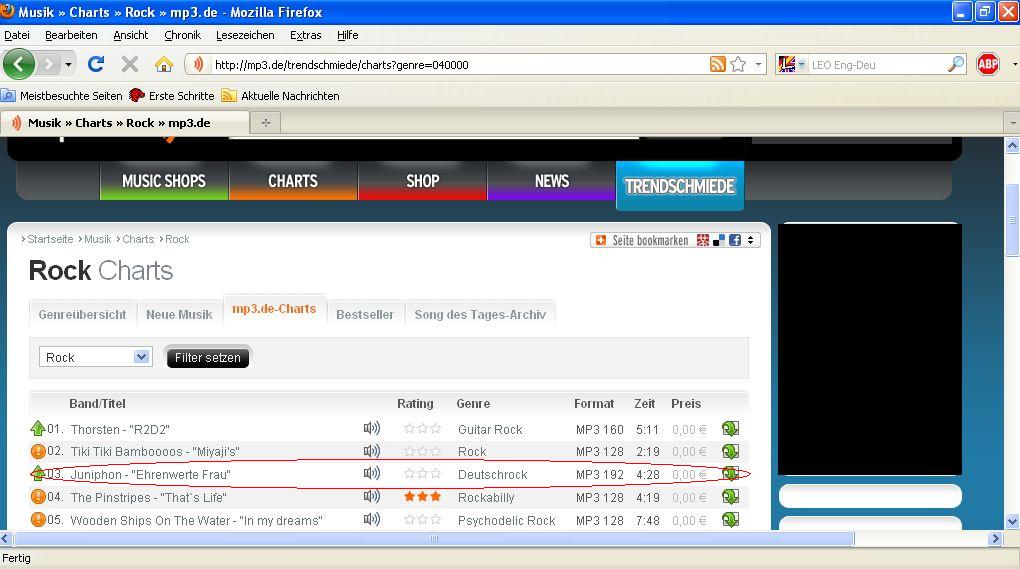
Task: Click the Delicious share icon
Action: coord(719,240)
